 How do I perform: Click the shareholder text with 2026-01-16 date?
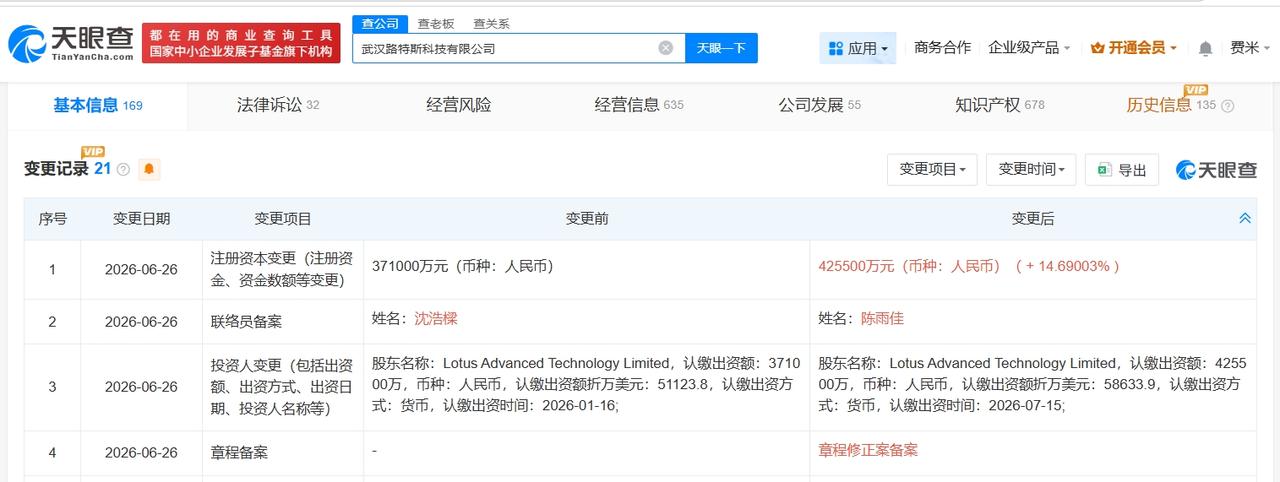pos(586,384)
